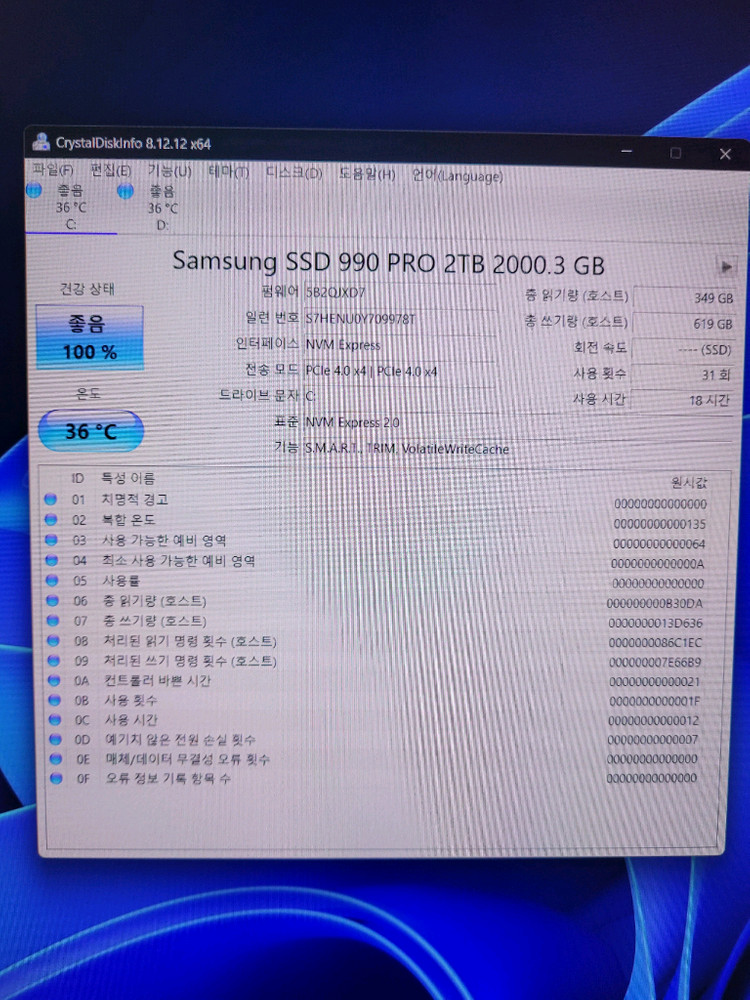
Task: Click the serial number S7HENU0Y709978T field
Action: pyautogui.click(x=399, y=318)
